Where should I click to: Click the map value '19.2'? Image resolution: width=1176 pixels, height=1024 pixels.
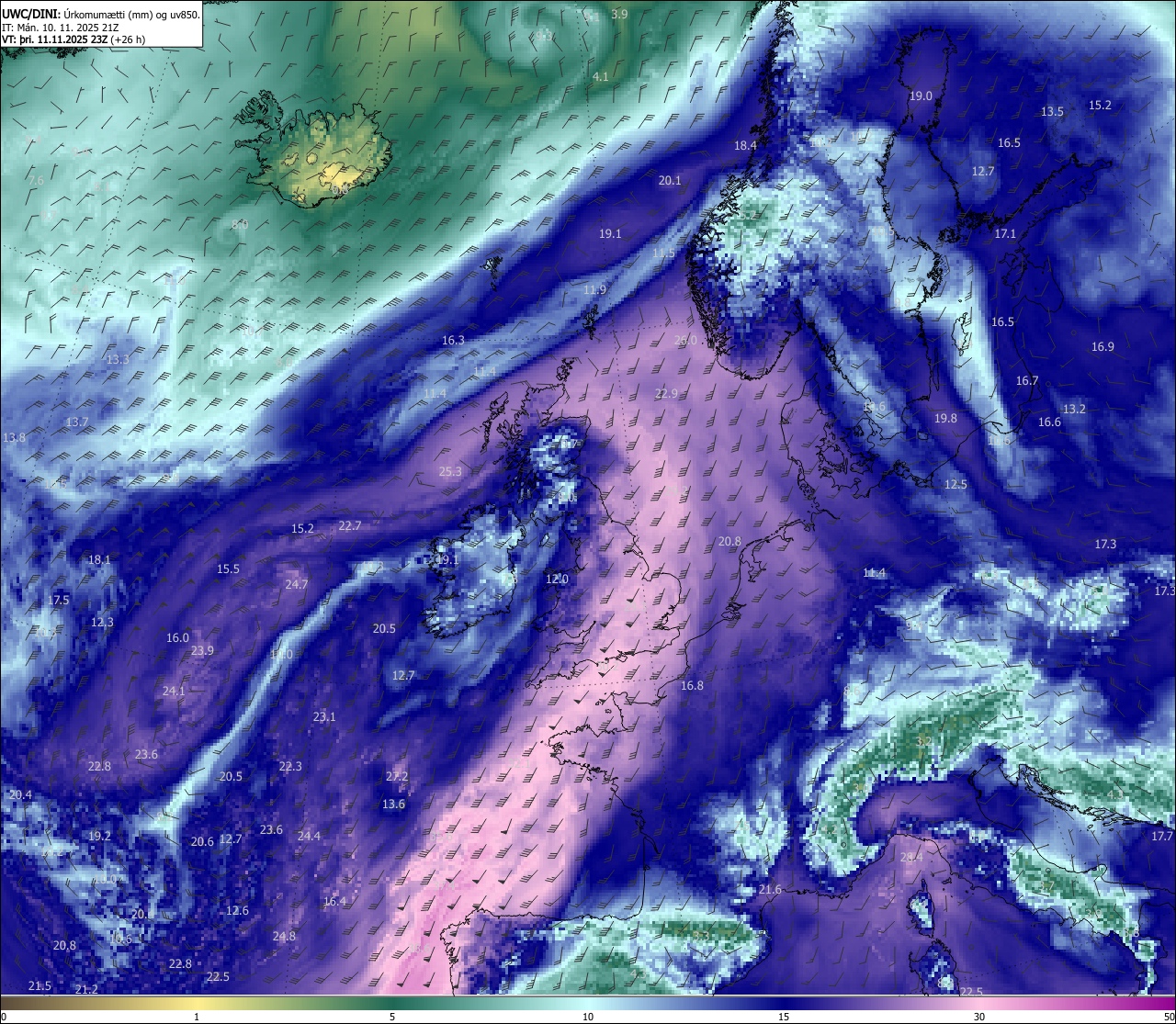click(x=99, y=836)
